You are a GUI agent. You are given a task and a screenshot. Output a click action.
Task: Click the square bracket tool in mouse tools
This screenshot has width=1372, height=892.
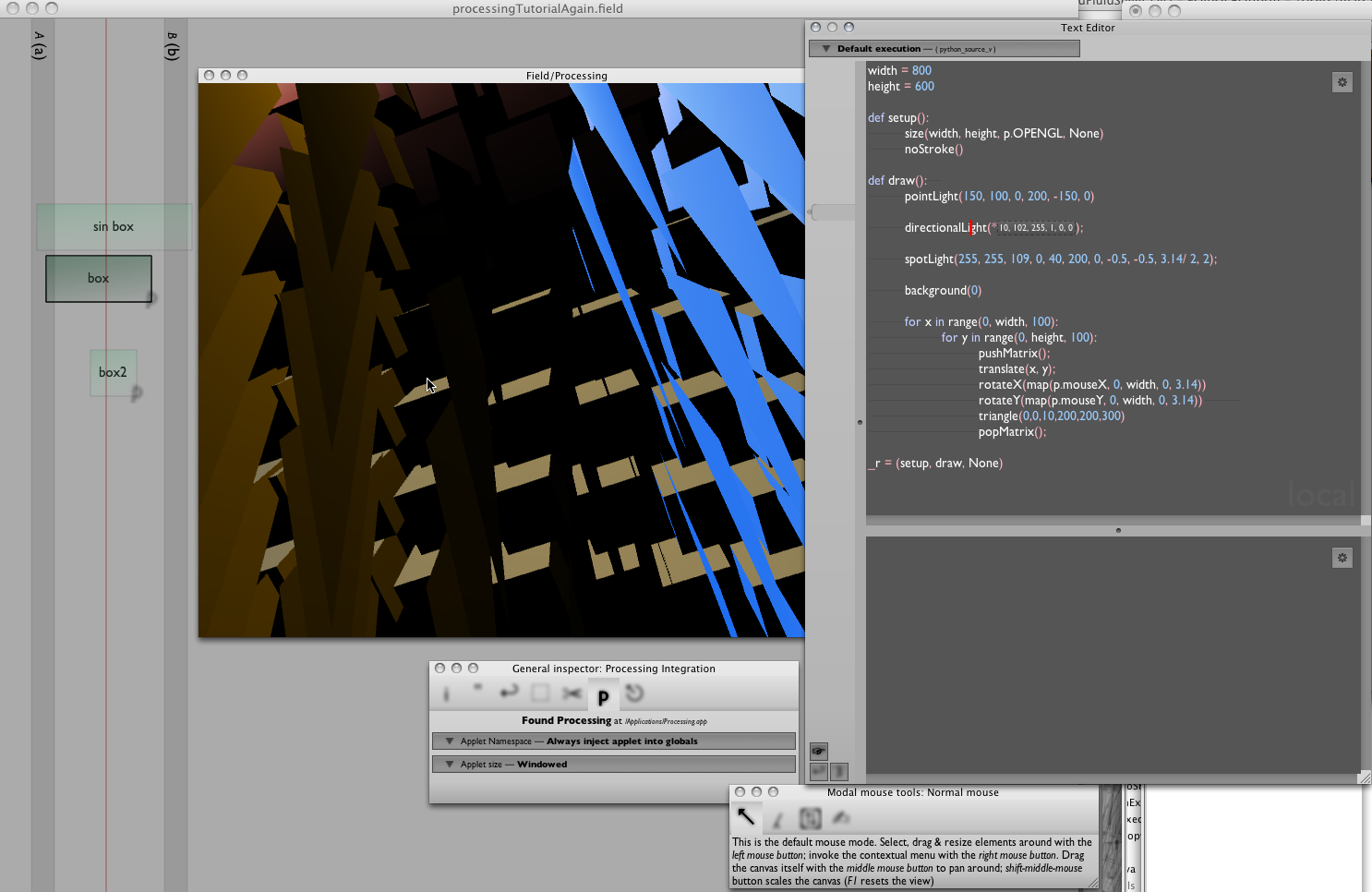pyautogui.click(x=810, y=818)
